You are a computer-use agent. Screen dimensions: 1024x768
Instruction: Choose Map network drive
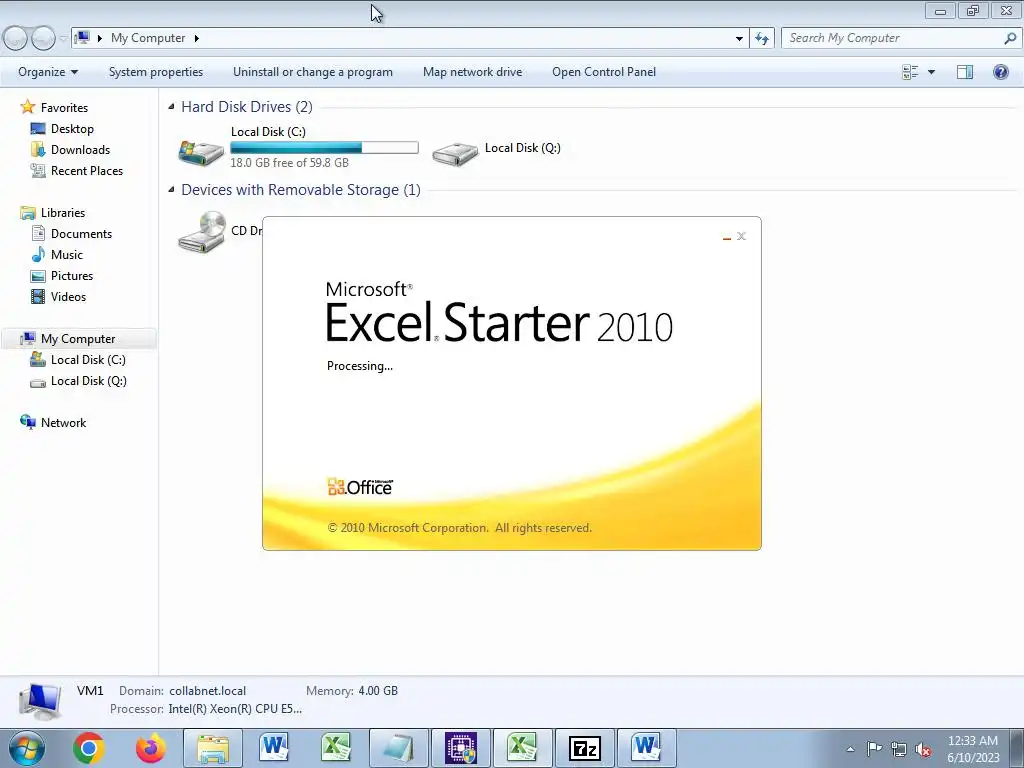(x=472, y=72)
